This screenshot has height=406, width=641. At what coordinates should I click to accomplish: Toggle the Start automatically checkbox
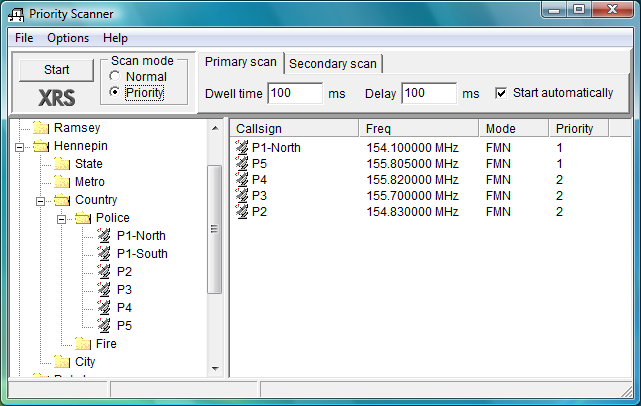(501, 93)
